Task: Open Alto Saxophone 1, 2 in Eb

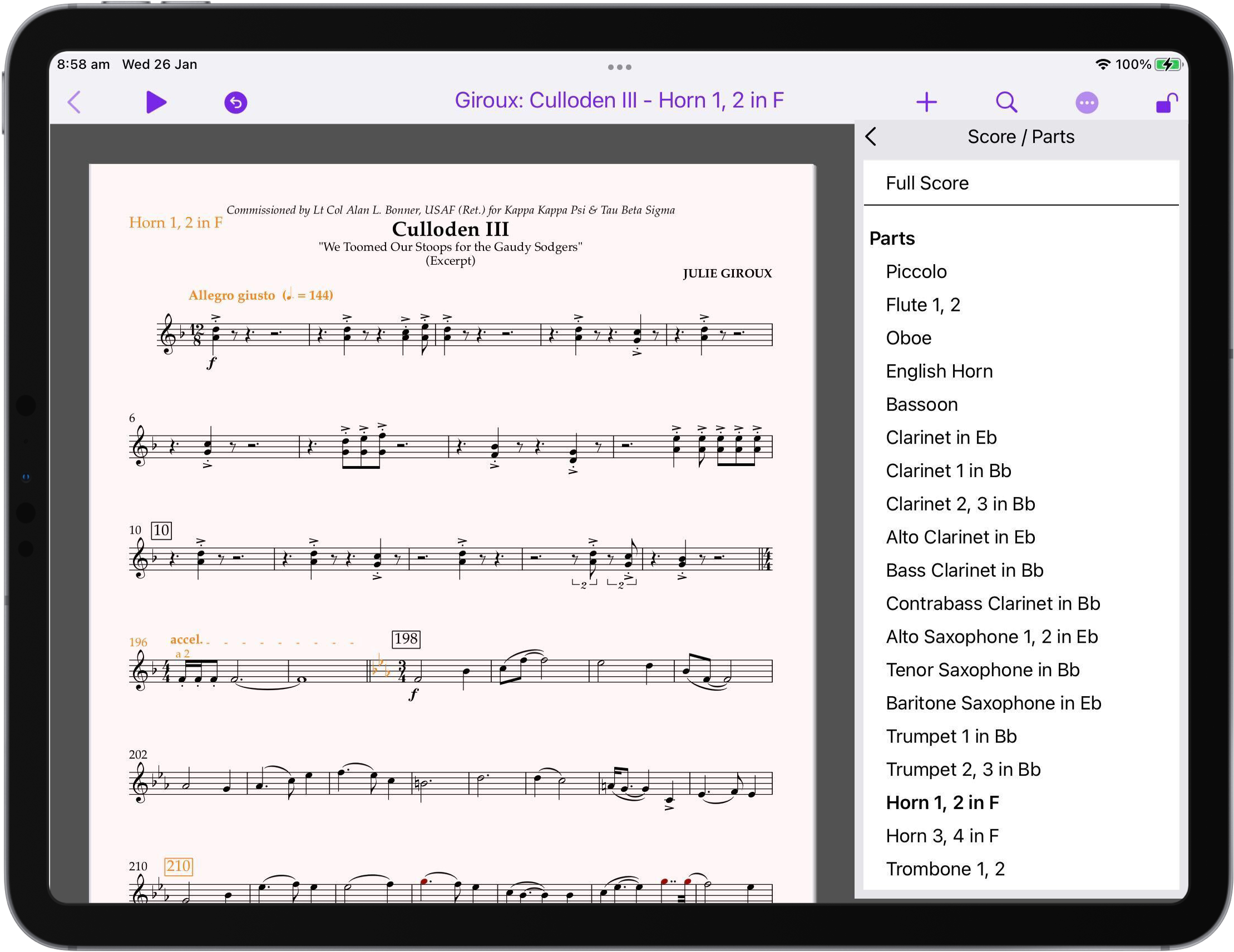Action: coord(1020,637)
